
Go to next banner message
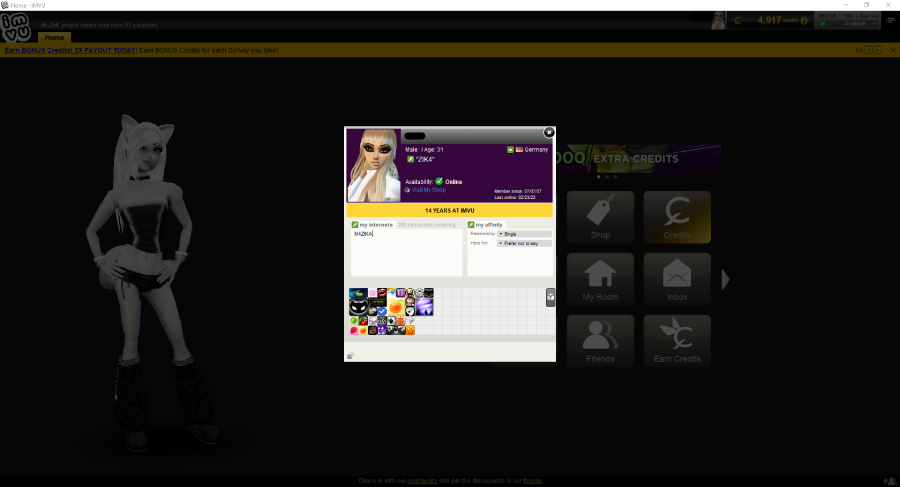coord(878,50)
